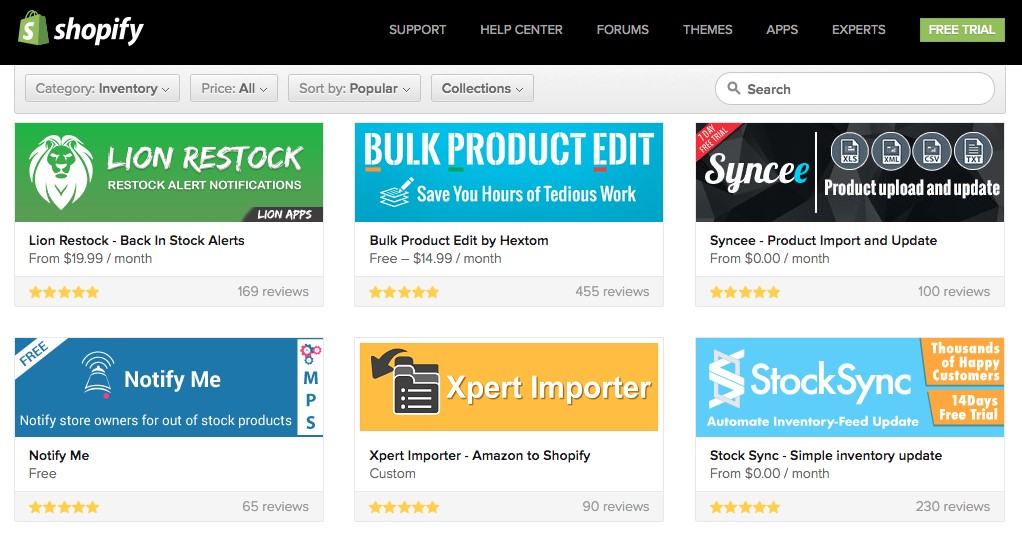Viewport: 1022px width, 542px height.
Task: Click the 100 reviews text
Action: tap(954, 291)
